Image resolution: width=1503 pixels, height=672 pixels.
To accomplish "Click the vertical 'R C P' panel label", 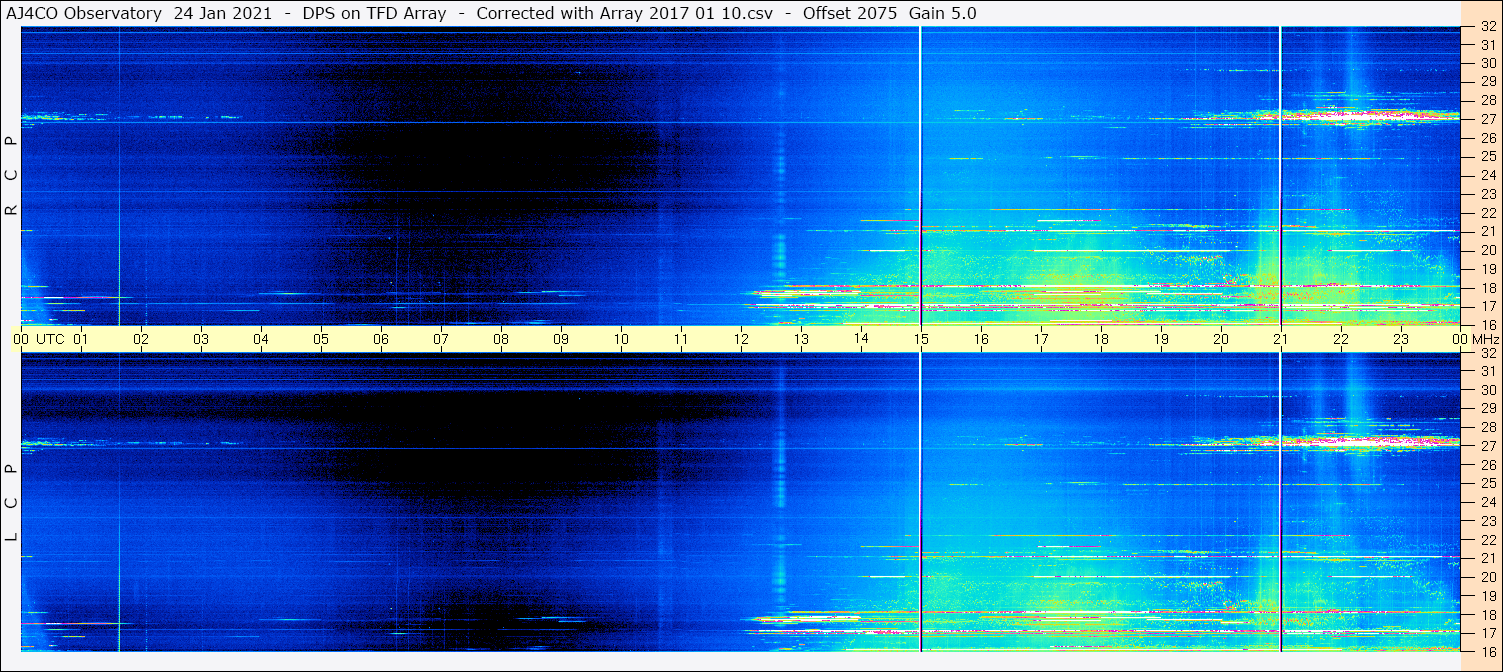I will coord(11,176).
